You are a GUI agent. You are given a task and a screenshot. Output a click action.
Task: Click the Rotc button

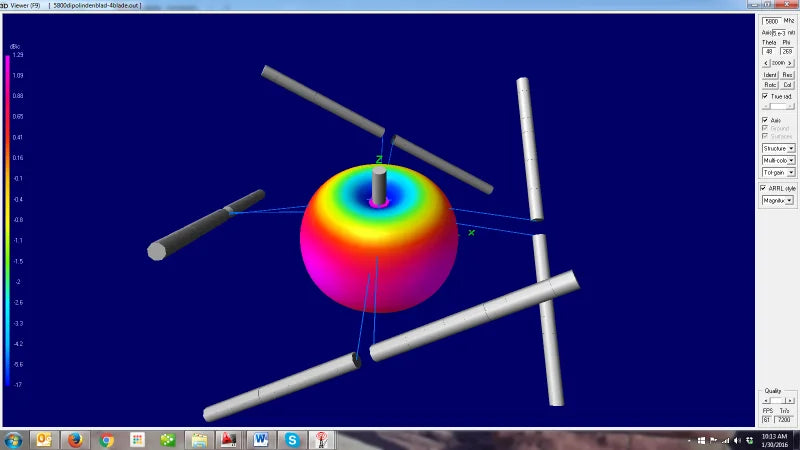point(770,85)
